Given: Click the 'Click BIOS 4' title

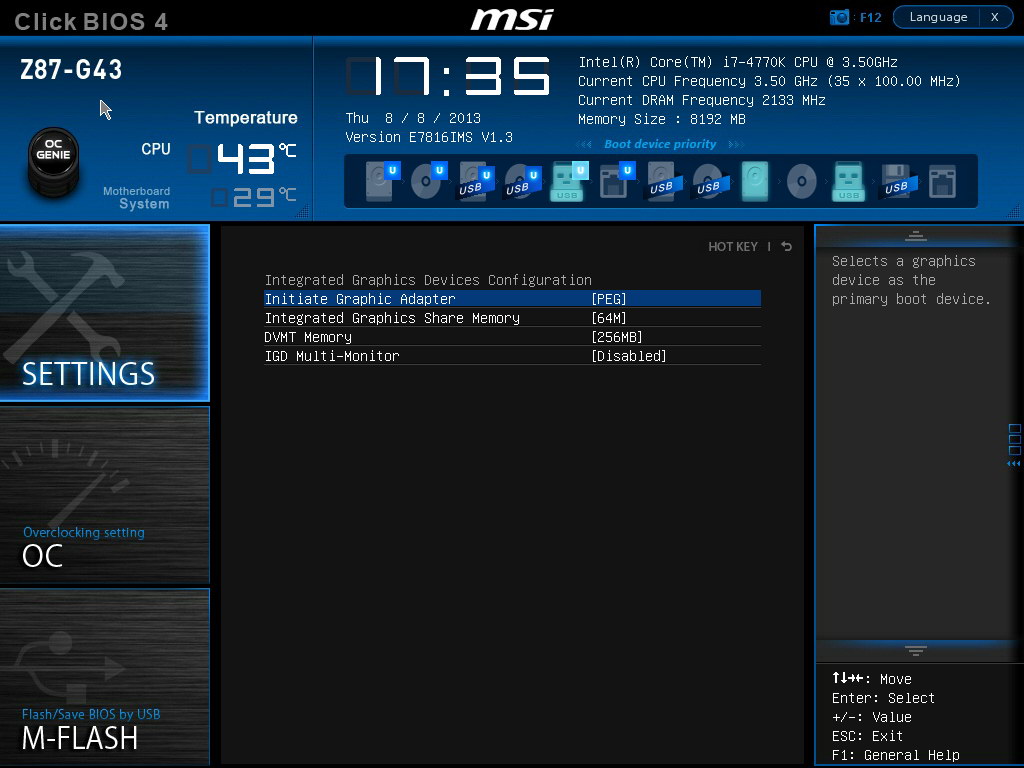Looking at the screenshot, I should point(91,22).
